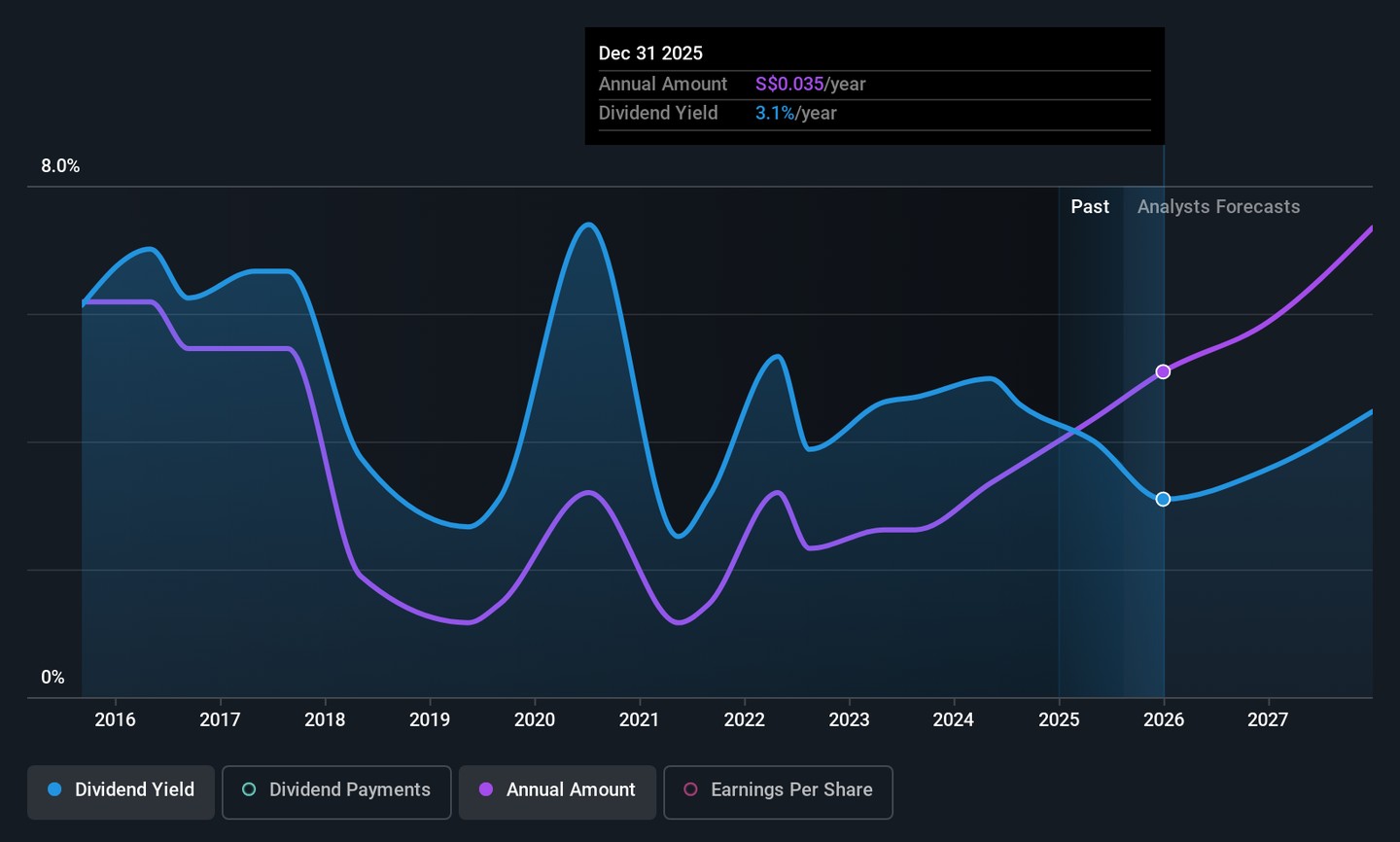Click the 2023 x-axis year label
Image resolution: width=1400 pixels, height=842 pixels.
tap(849, 720)
